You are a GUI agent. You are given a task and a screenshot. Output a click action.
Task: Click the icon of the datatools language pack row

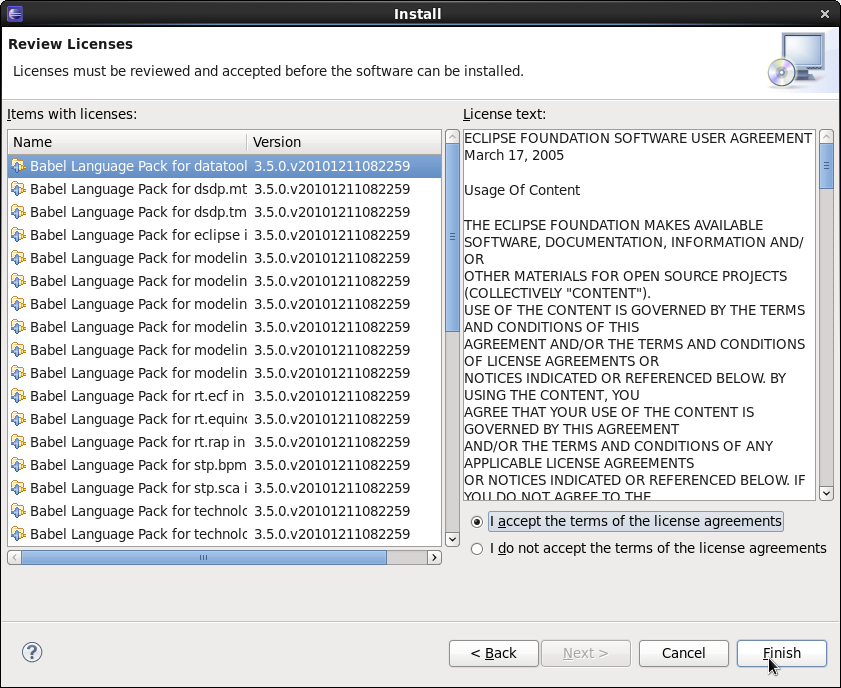pos(18,166)
